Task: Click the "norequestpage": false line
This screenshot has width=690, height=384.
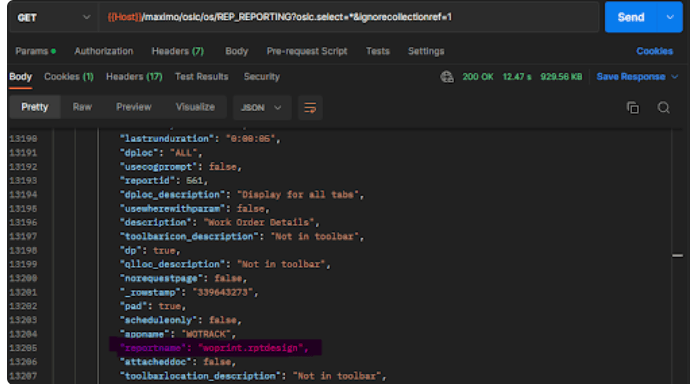Action: pos(184,278)
